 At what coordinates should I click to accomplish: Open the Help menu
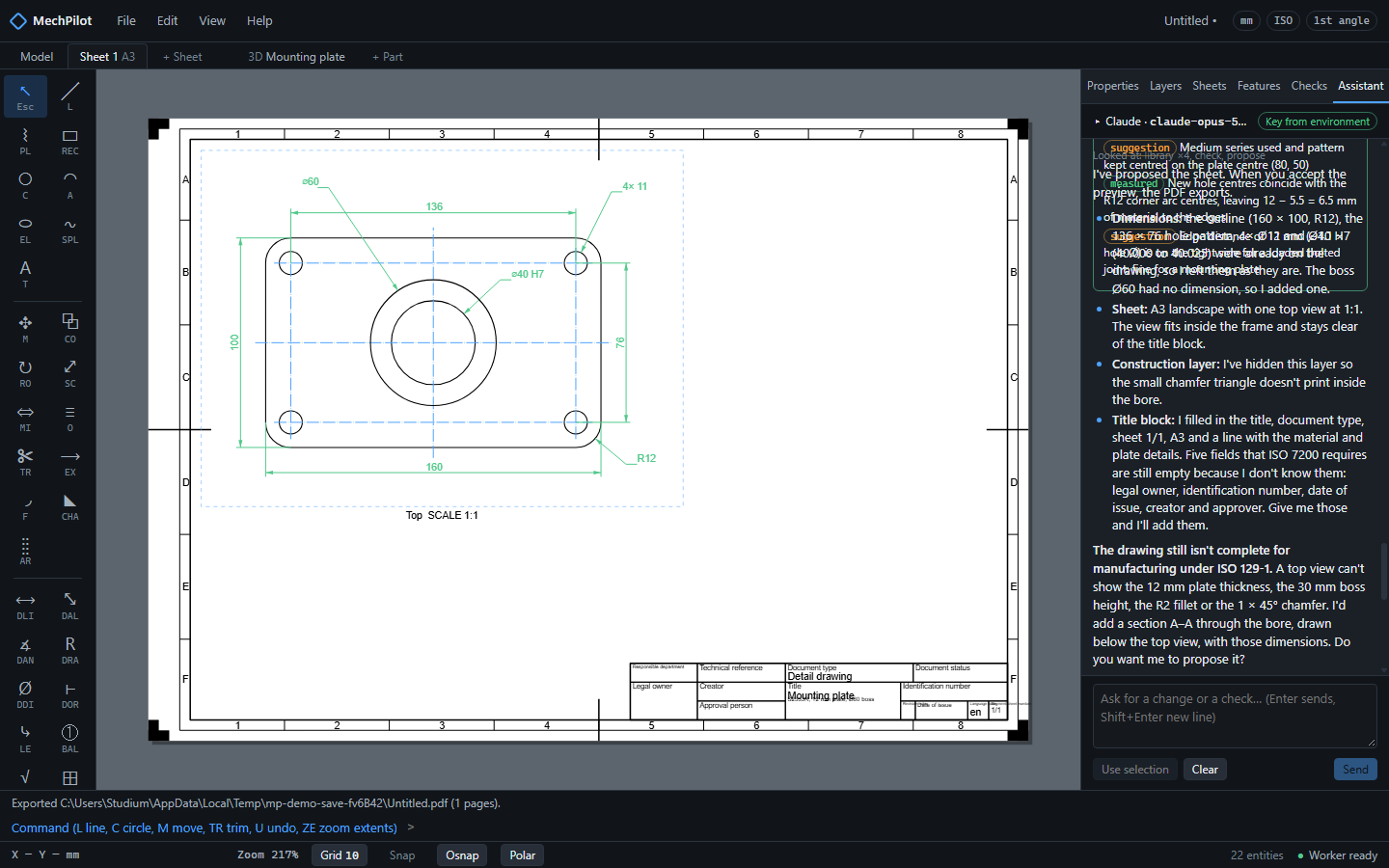click(259, 20)
